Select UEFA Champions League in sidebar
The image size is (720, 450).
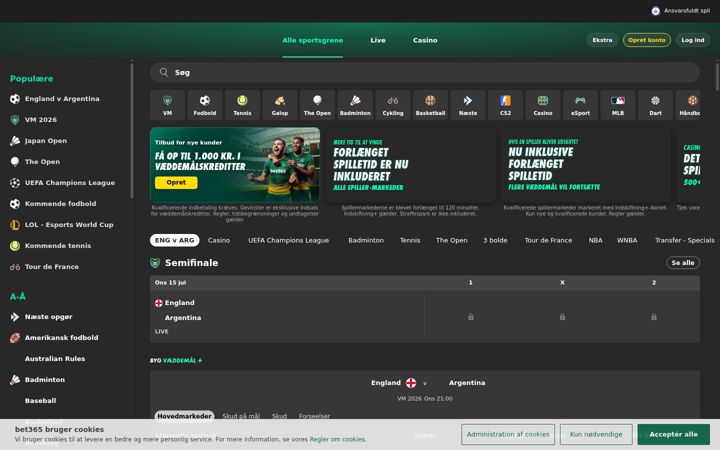point(70,183)
